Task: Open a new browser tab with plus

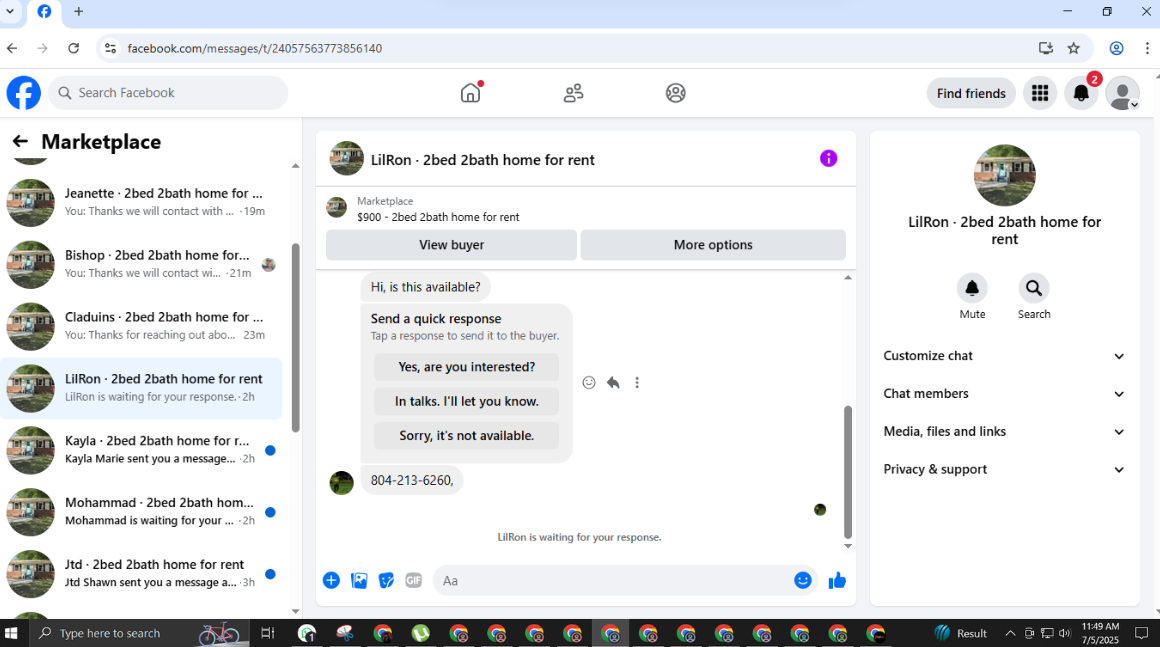Action: (x=78, y=11)
